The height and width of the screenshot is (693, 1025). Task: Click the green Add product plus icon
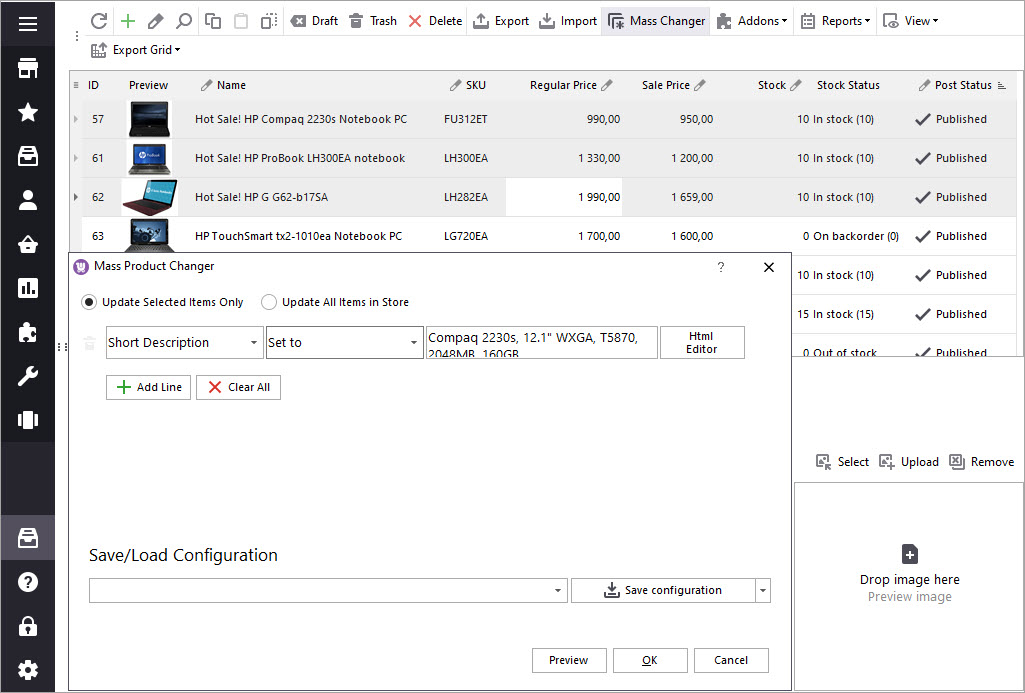[127, 21]
